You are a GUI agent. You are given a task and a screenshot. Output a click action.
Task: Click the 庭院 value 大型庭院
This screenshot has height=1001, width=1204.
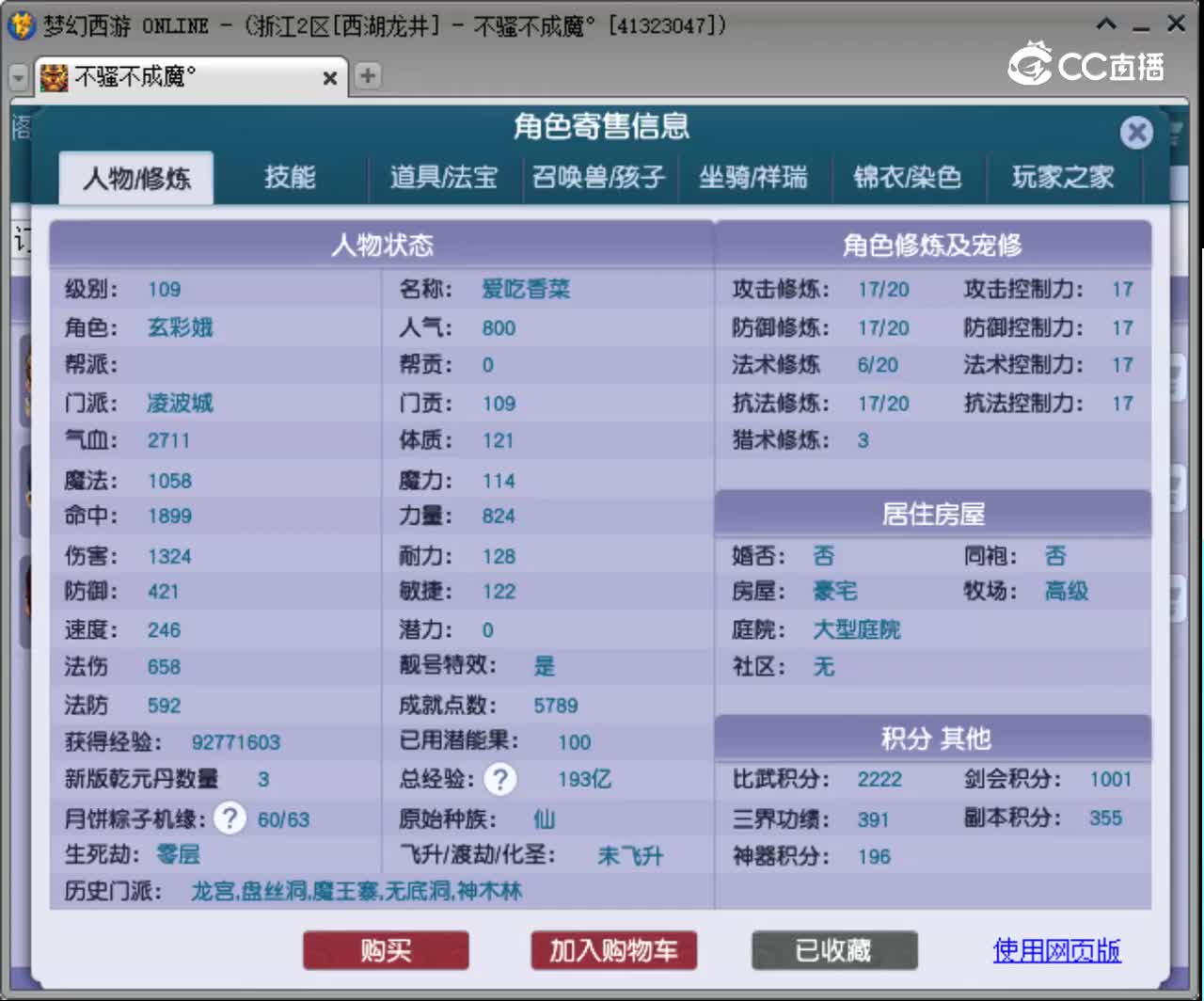coord(857,629)
